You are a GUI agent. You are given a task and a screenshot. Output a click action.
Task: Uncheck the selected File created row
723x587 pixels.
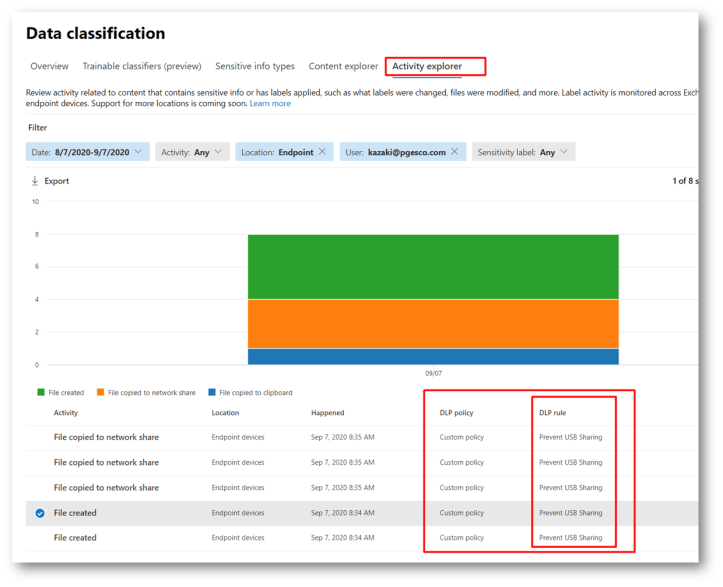point(40,513)
